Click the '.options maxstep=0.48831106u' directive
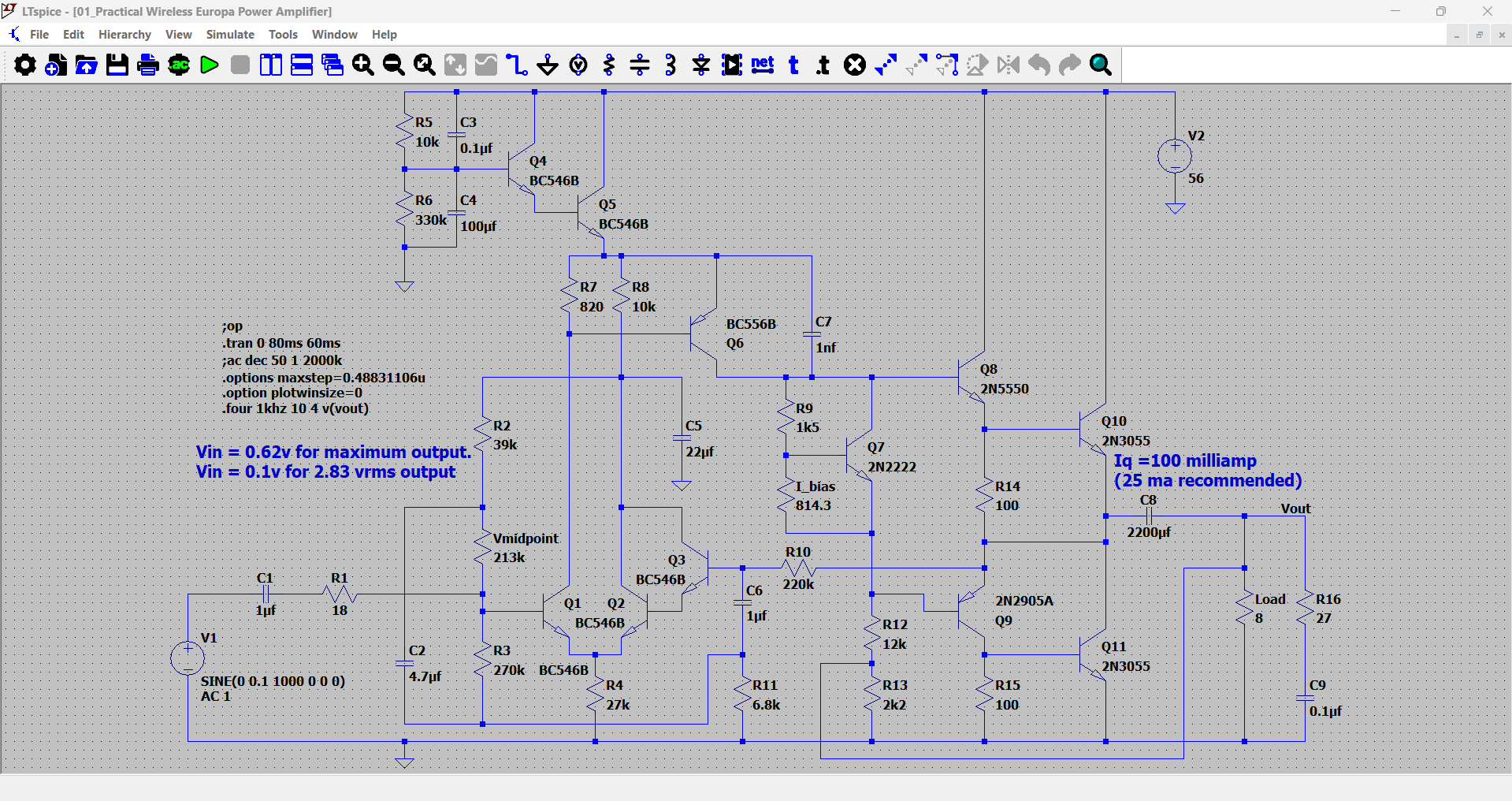The image size is (1512, 801). pos(323,378)
